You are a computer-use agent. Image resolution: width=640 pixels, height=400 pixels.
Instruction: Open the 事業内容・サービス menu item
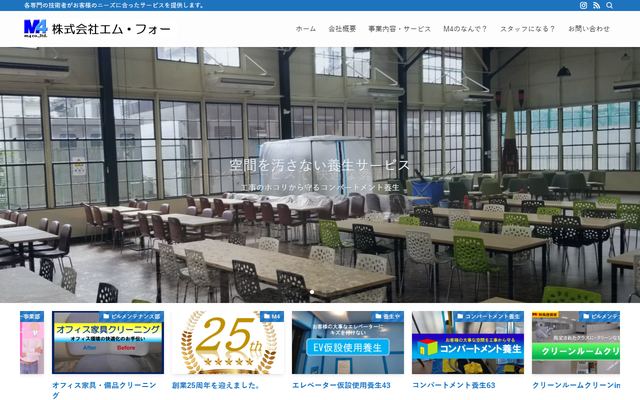(400, 29)
